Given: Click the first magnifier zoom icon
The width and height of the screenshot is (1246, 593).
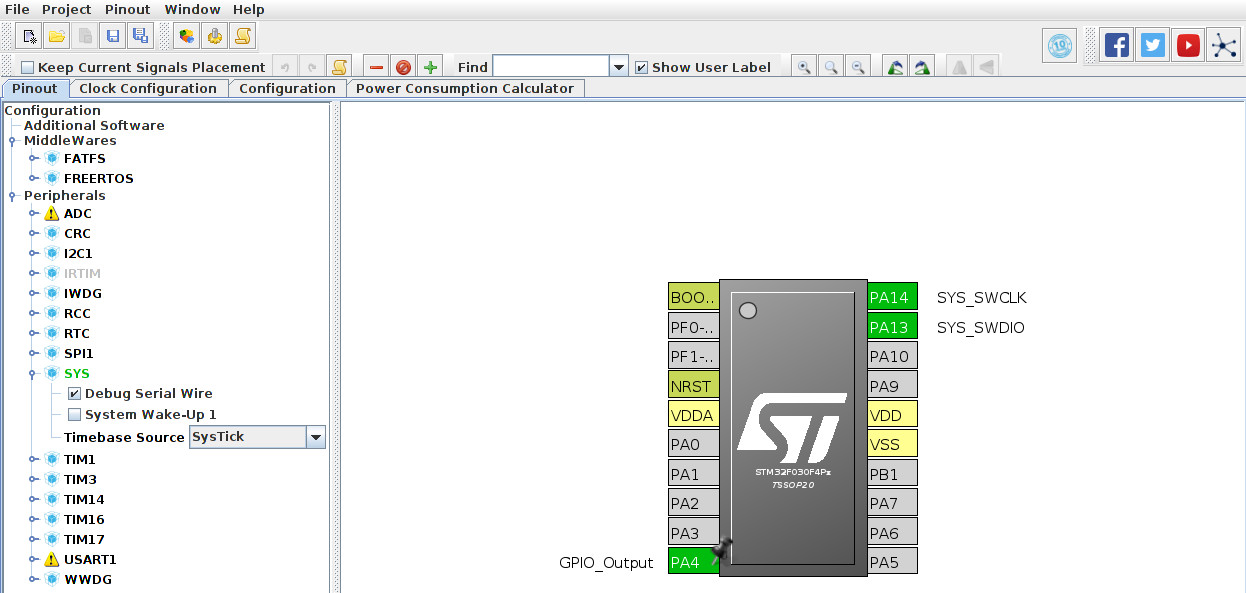Looking at the screenshot, I should click(x=804, y=68).
